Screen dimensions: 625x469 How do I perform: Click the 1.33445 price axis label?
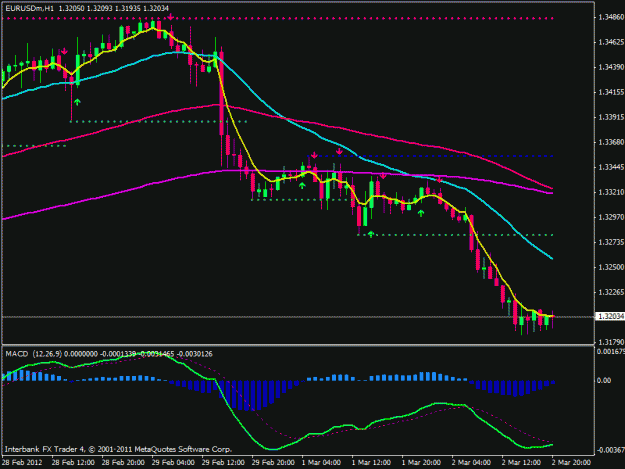point(611,167)
